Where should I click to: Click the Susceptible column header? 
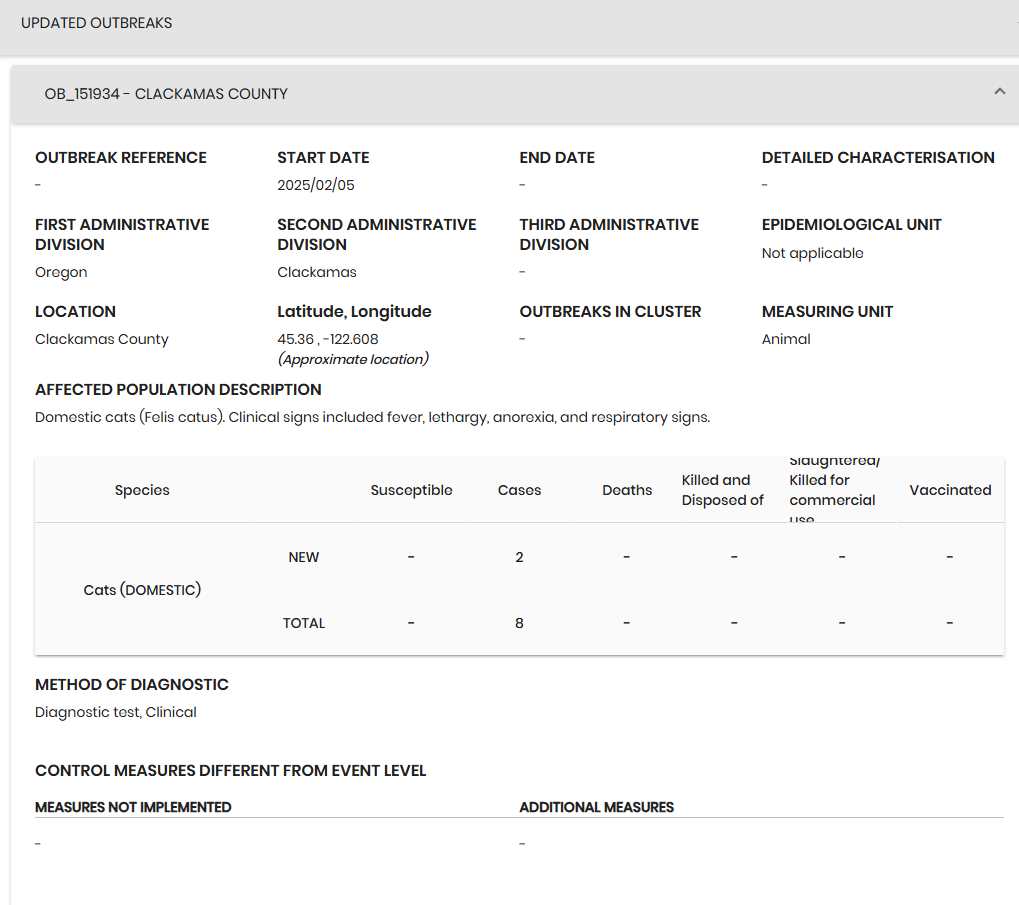pyautogui.click(x=411, y=490)
